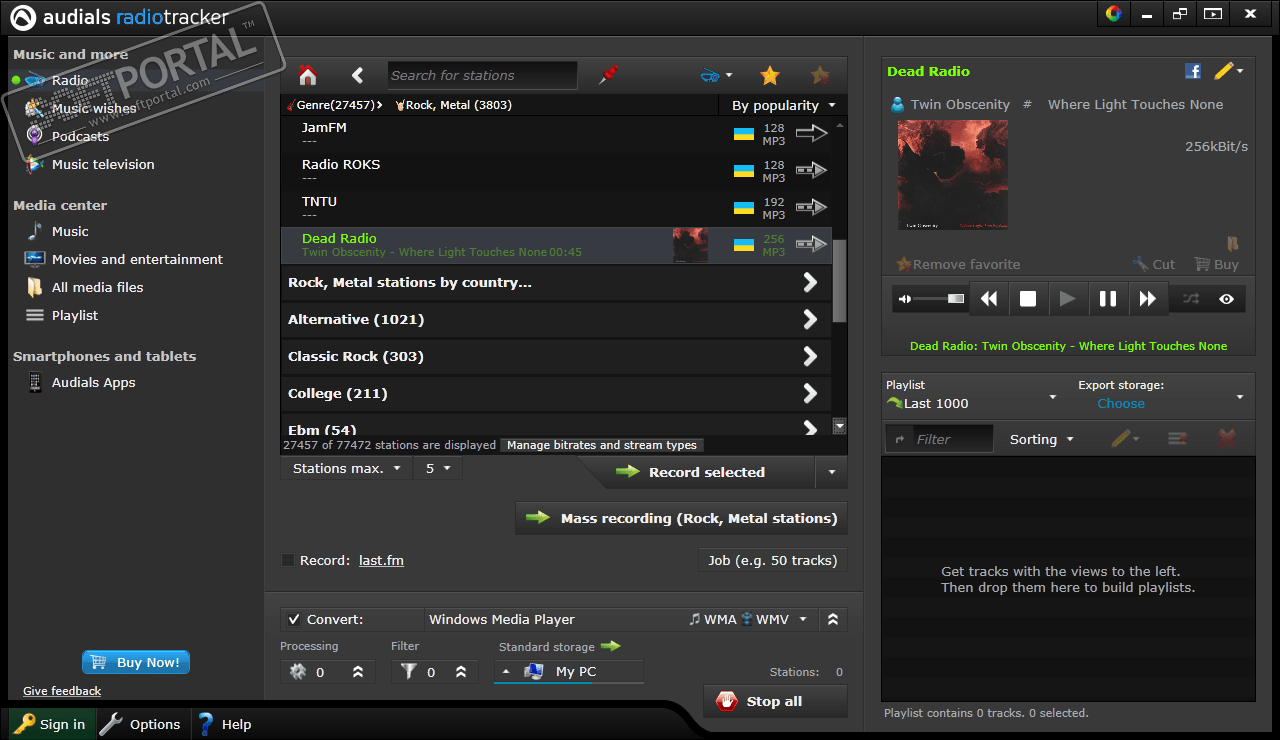Click the yellow pencil edit icon
The image size is (1280, 740).
pos(1223,71)
